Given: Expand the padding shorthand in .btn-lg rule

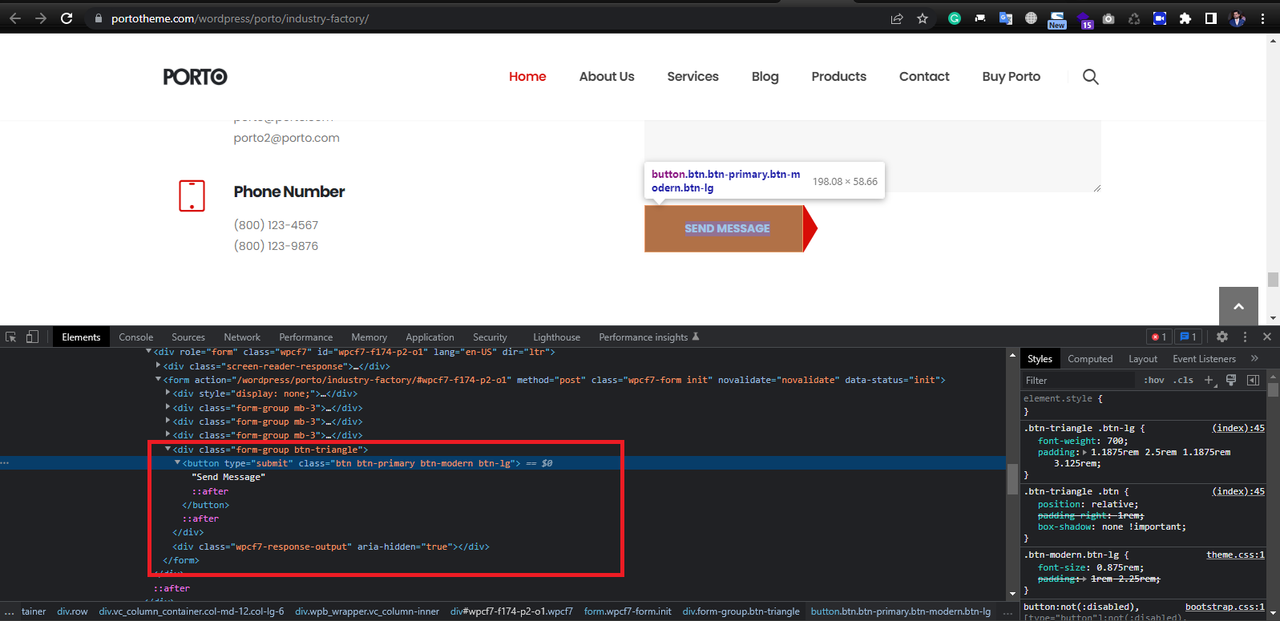Looking at the screenshot, I should click(x=1087, y=453).
